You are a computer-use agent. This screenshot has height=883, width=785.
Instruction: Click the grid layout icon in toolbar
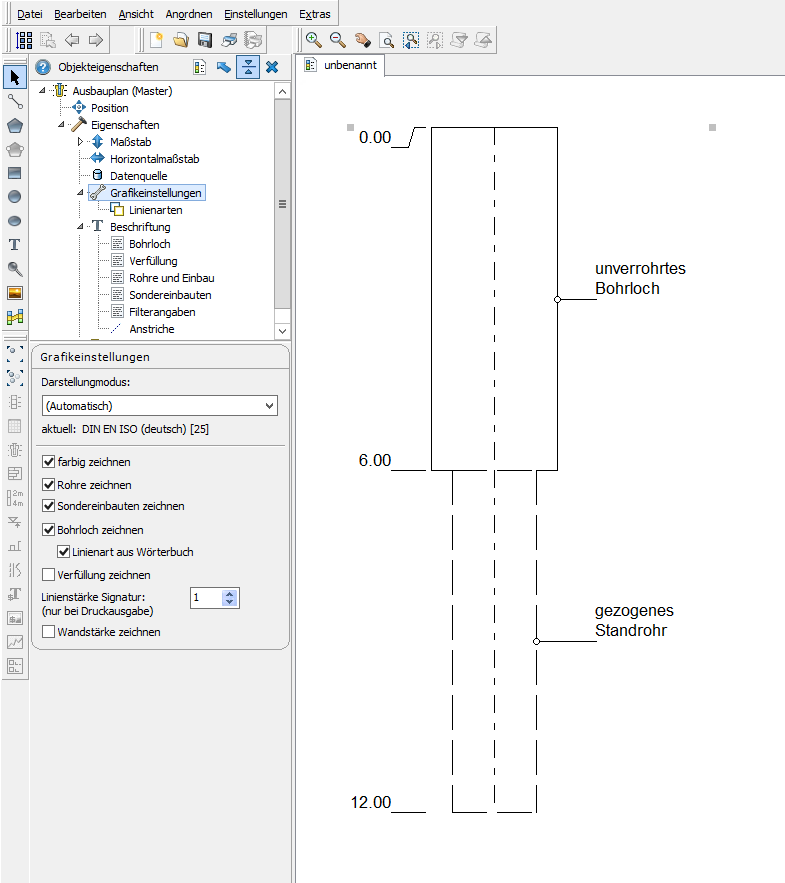coord(24,40)
